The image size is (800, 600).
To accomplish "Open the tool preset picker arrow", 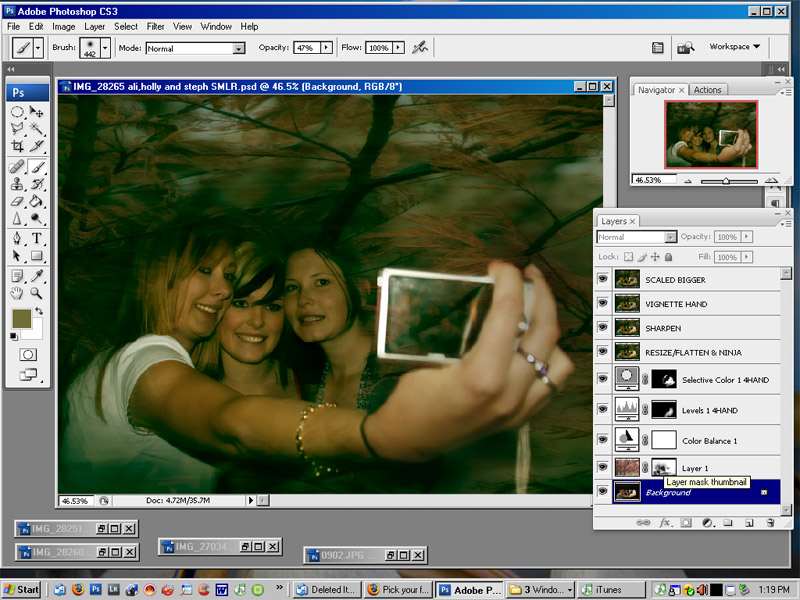I will click(x=38, y=48).
